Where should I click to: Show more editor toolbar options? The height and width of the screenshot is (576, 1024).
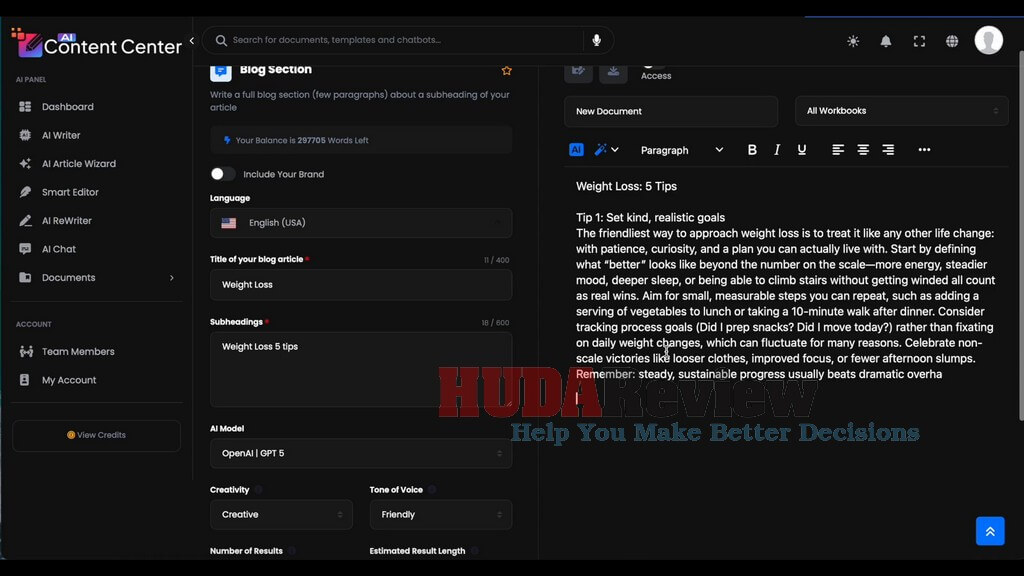coord(924,150)
